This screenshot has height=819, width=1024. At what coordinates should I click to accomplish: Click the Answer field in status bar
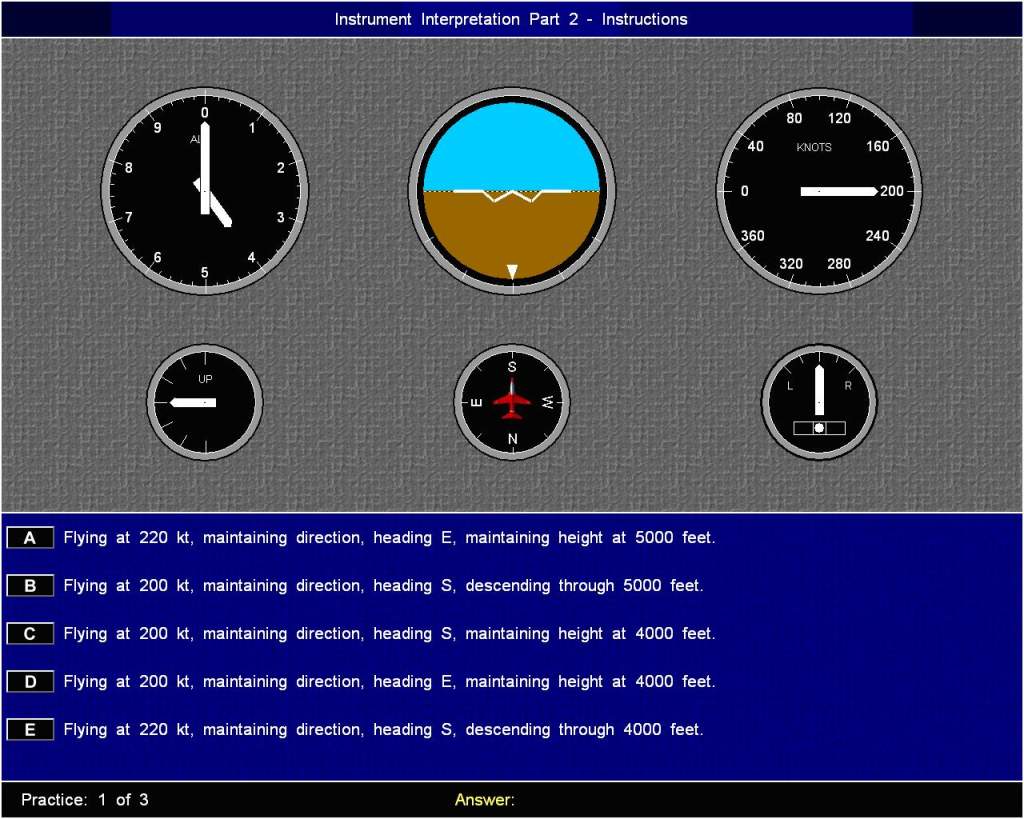tap(485, 800)
